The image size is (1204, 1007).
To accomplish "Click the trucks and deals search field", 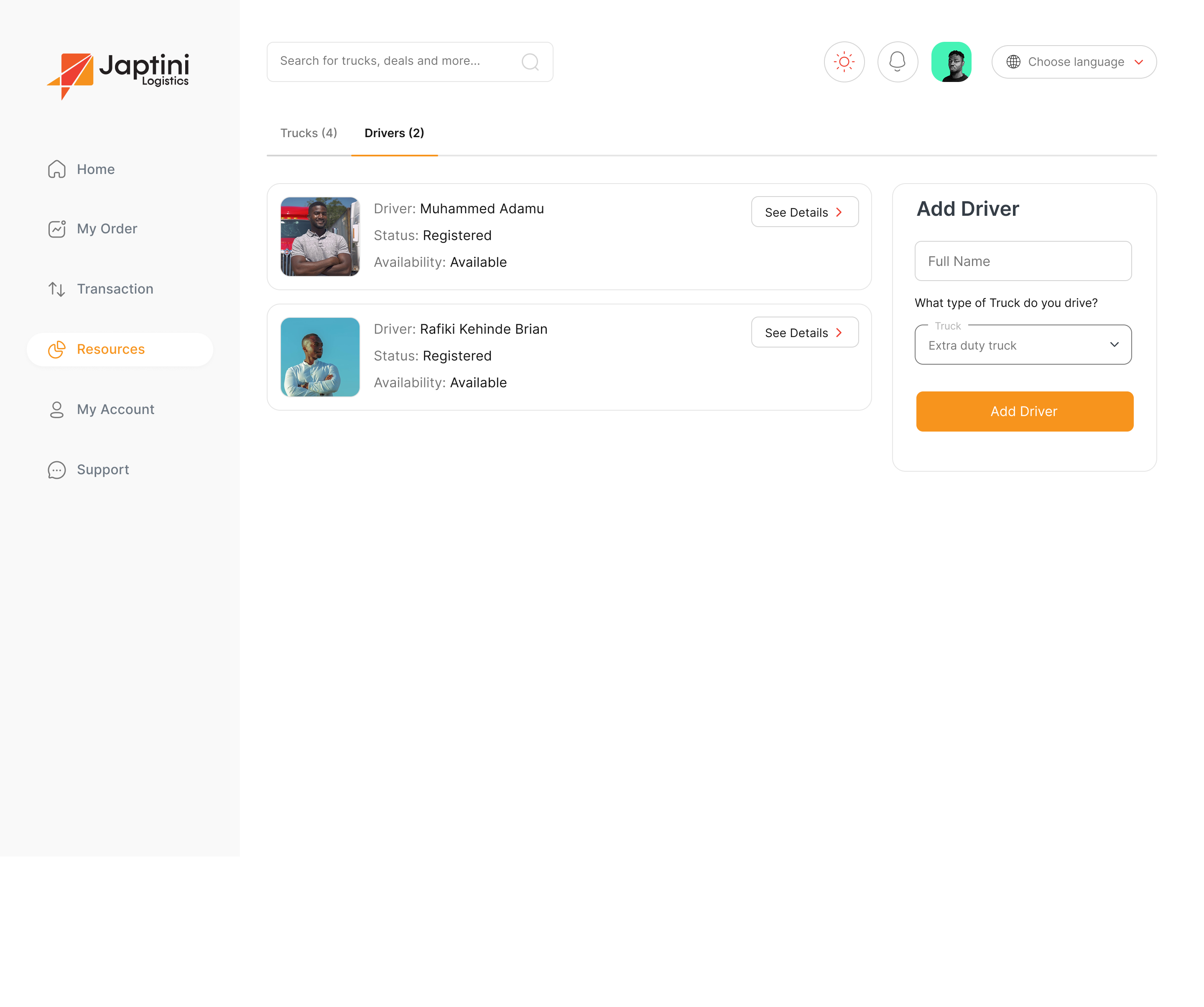I will coord(410,62).
